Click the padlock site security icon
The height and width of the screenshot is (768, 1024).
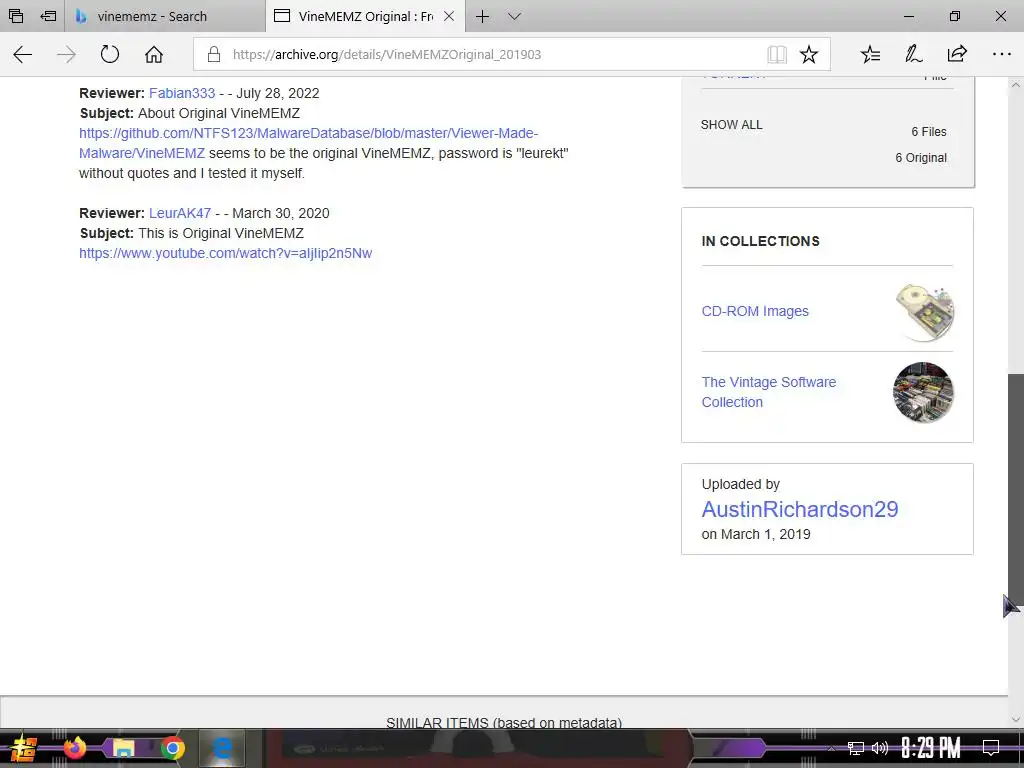click(214, 54)
